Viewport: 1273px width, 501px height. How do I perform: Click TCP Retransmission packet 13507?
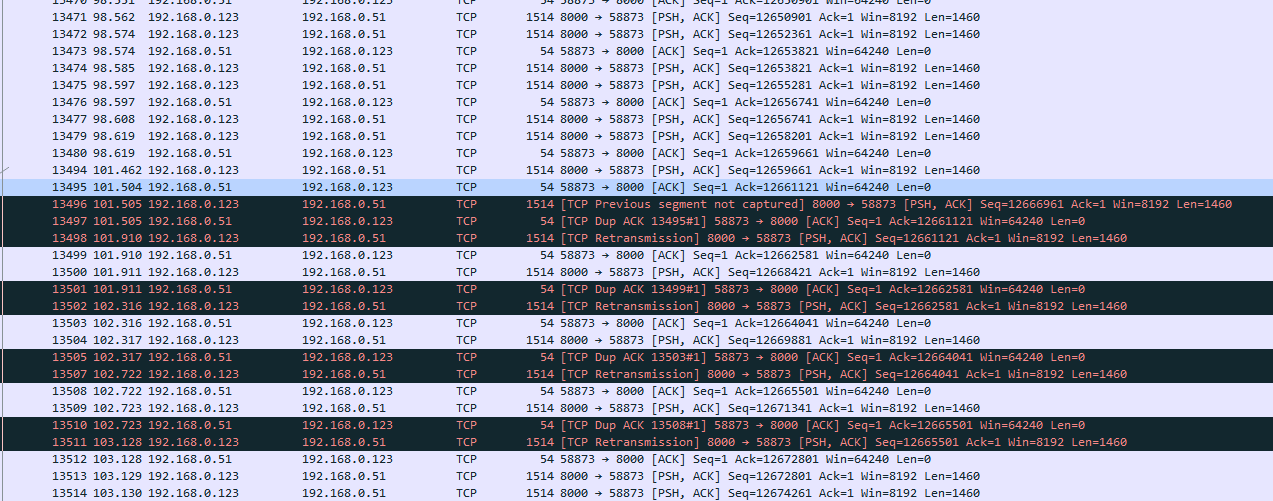click(640, 374)
